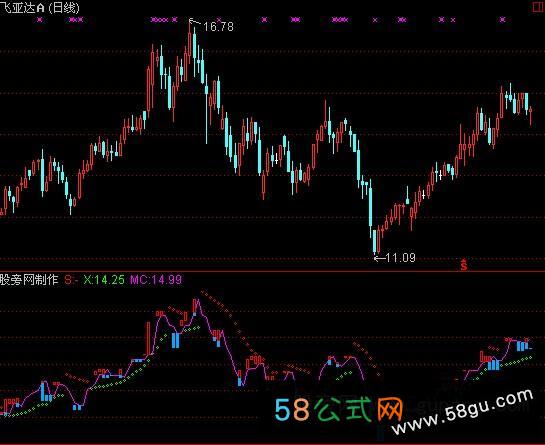Click the red square icon top-right corner

[539, 7]
